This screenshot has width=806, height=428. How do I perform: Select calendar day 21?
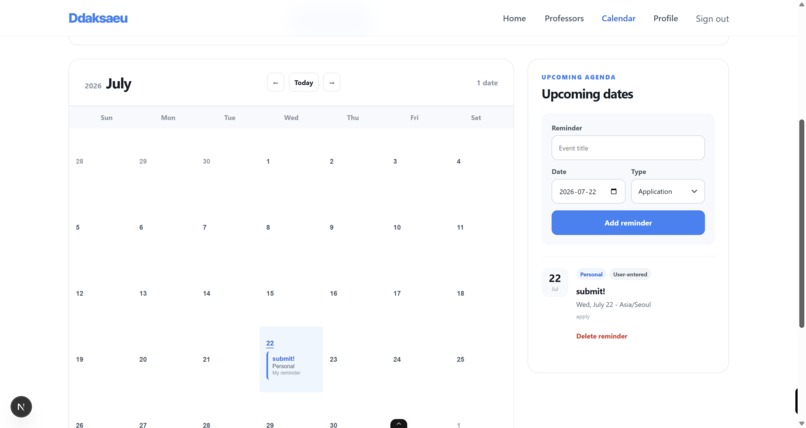pyautogui.click(x=206, y=360)
